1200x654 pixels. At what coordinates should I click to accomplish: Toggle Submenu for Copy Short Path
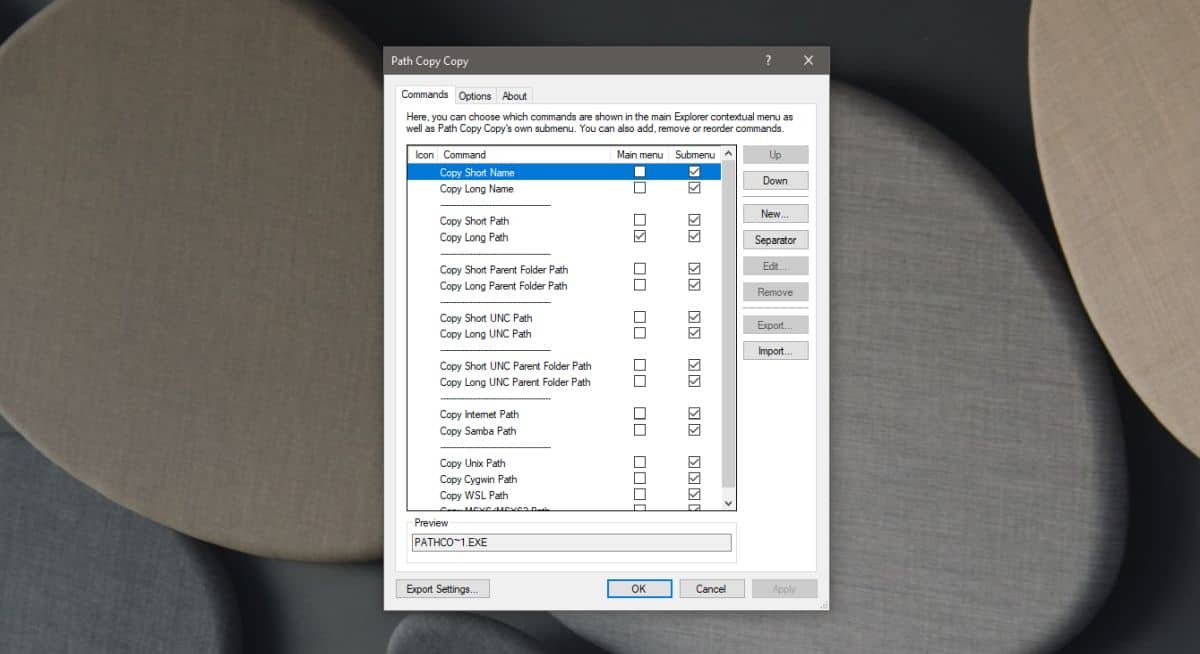tap(694, 220)
